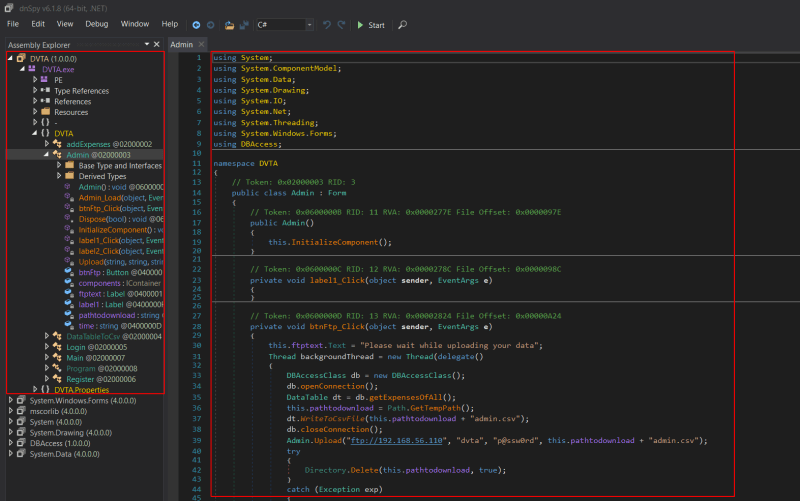Click line number 30 in gutter
Screen dimensions: 800x501
[x=197, y=345]
